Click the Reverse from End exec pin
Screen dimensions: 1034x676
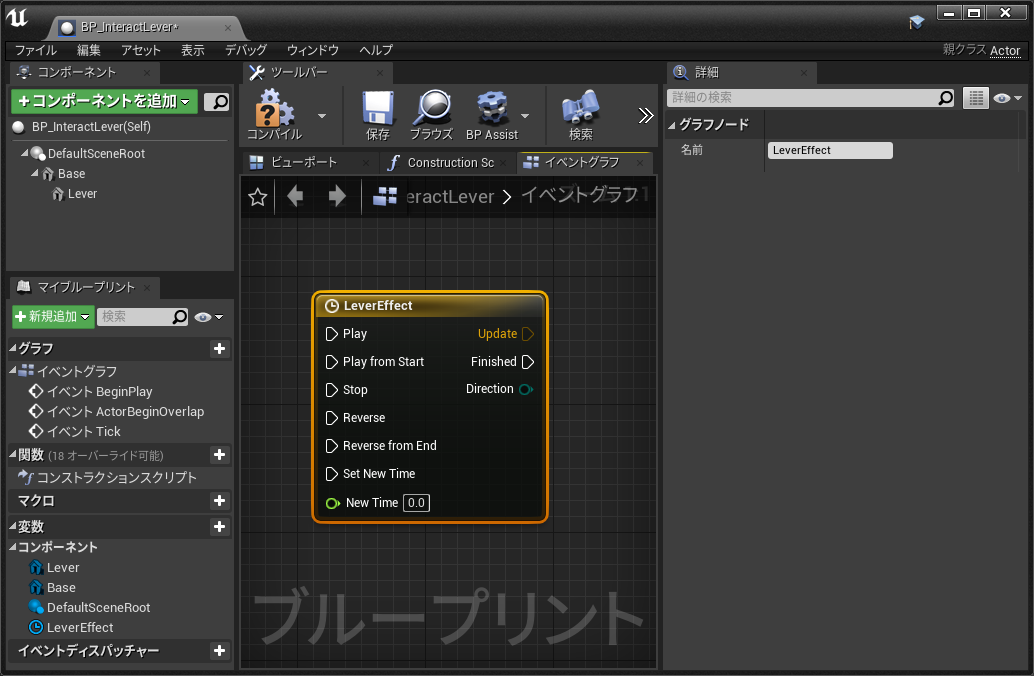pyautogui.click(x=332, y=446)
